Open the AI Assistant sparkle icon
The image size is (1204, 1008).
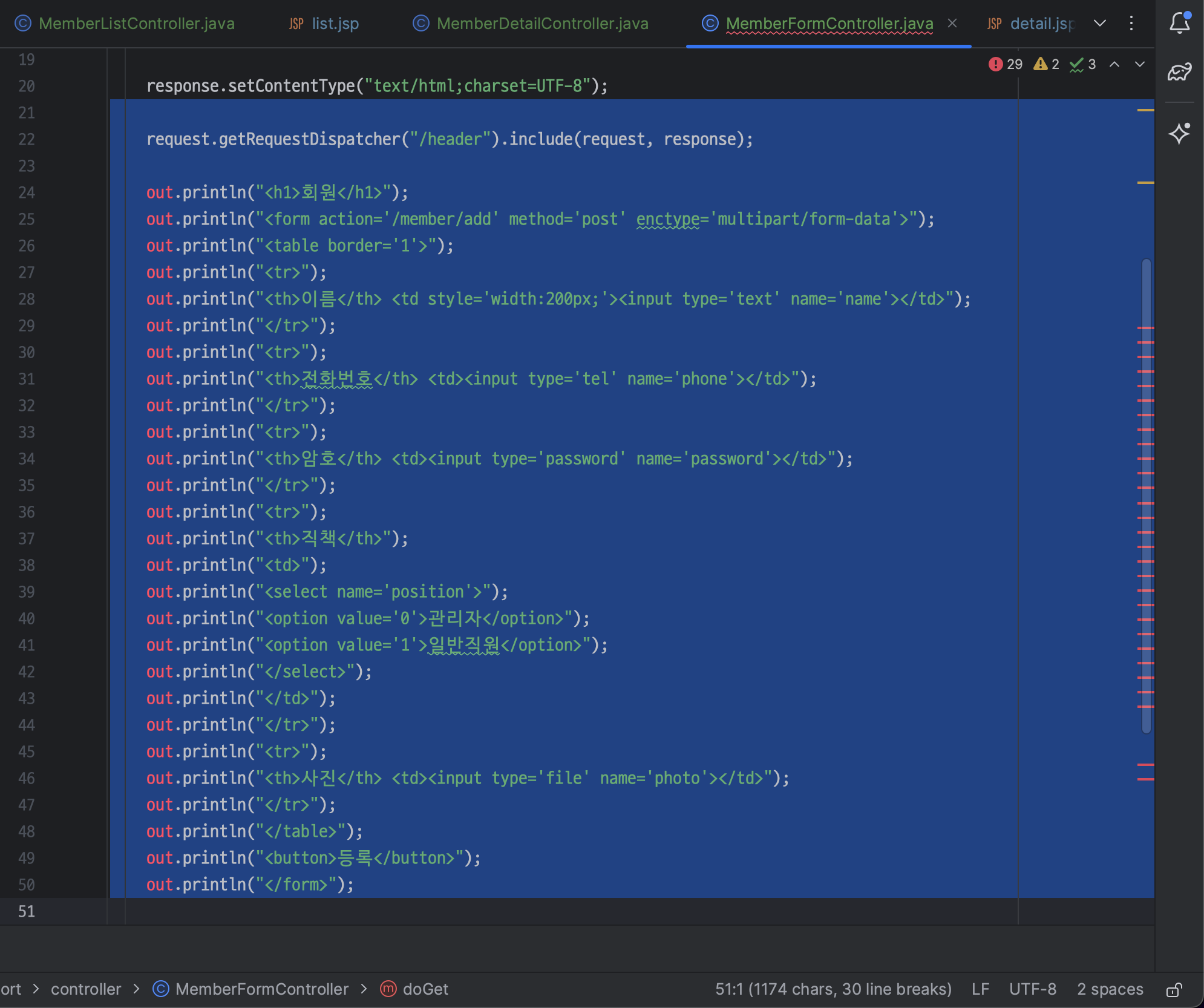click(1179, 133)
